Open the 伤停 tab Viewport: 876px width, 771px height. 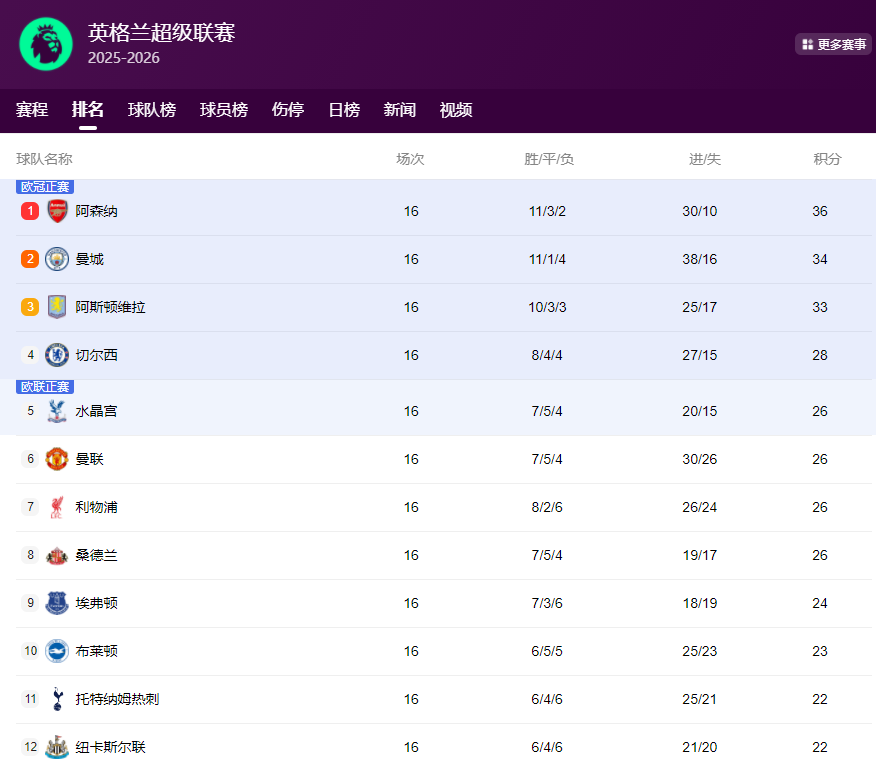288,110
